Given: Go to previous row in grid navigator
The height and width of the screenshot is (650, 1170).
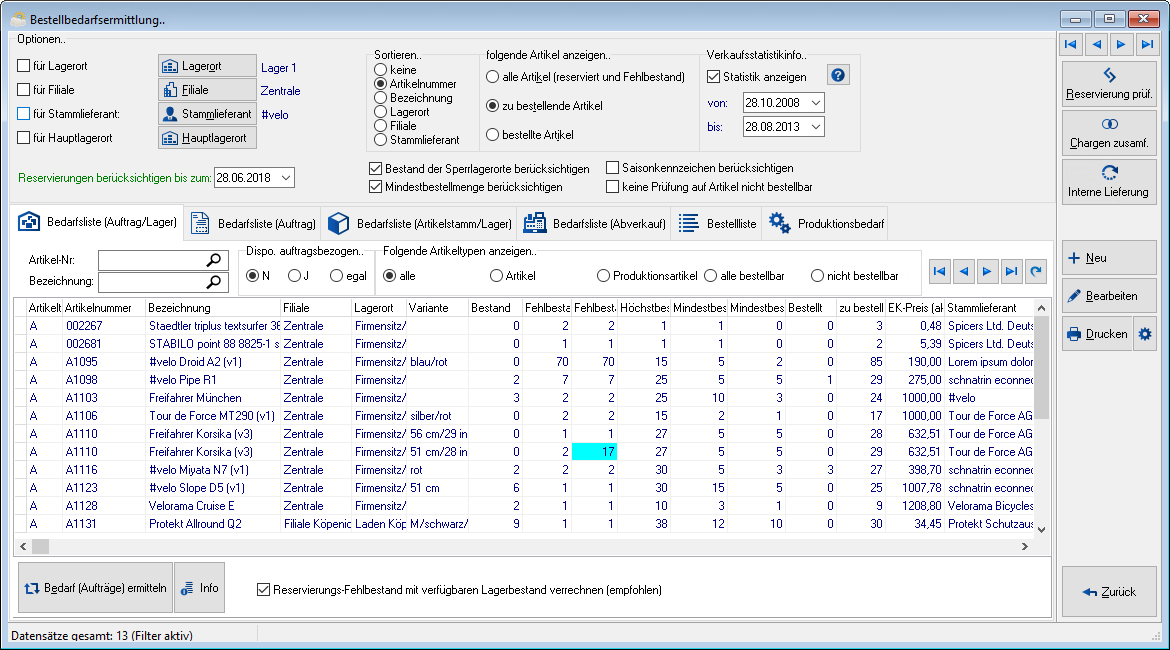Looking at the screenshot, I should [963, 272].
